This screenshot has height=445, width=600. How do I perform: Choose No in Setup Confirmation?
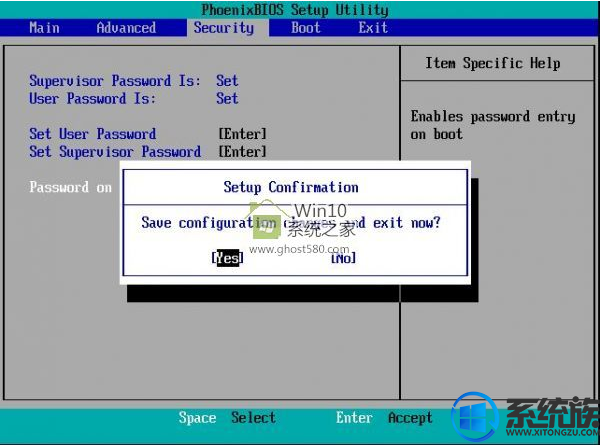(343, 258)
